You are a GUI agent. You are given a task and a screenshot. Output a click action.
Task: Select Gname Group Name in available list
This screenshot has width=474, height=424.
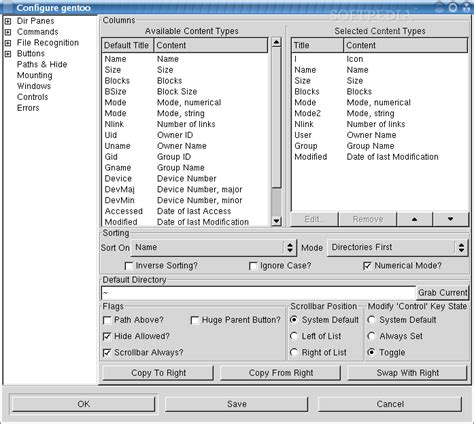click(x=185, y=168)
